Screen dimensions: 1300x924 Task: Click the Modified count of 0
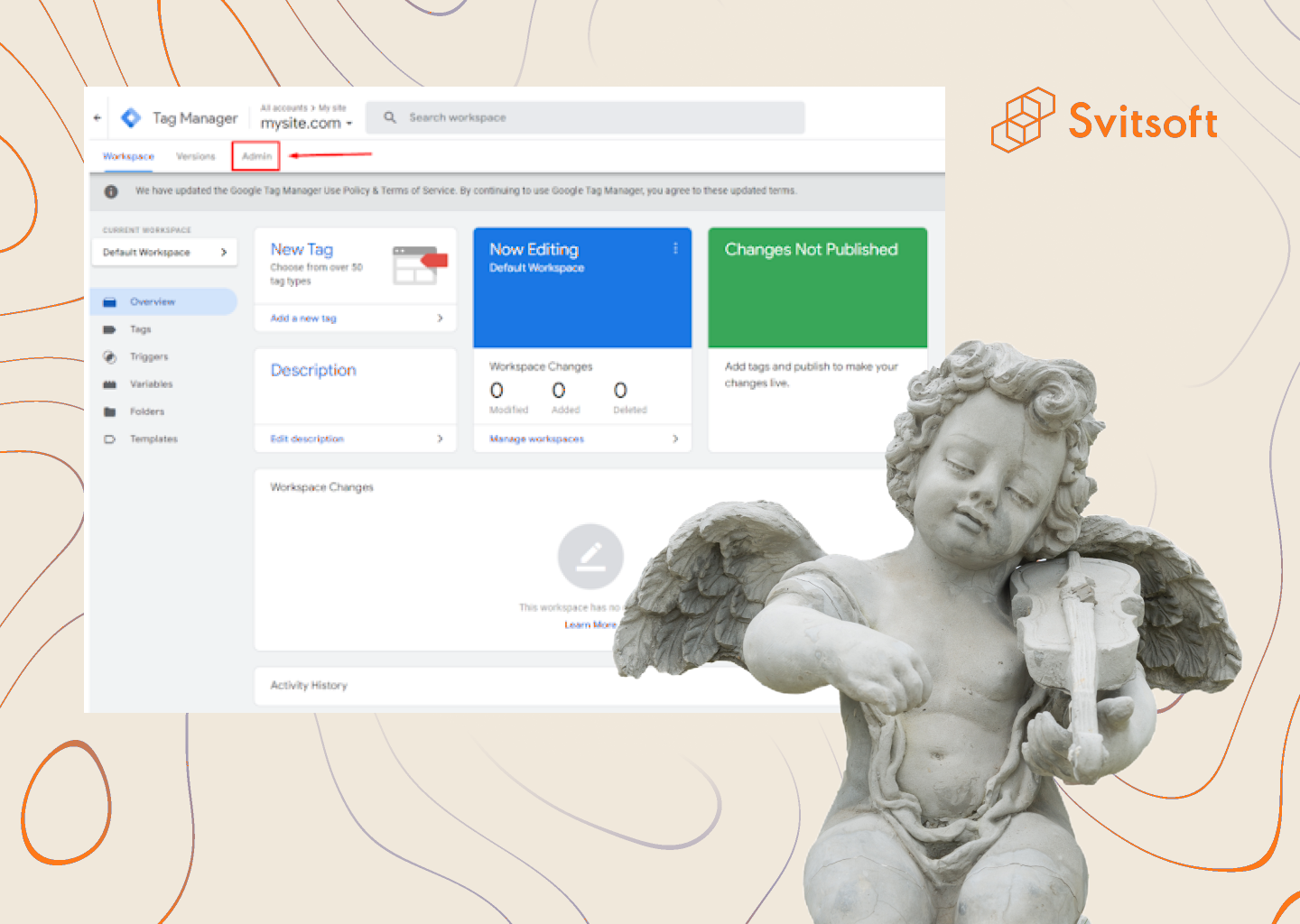click(x=497, y=391)
